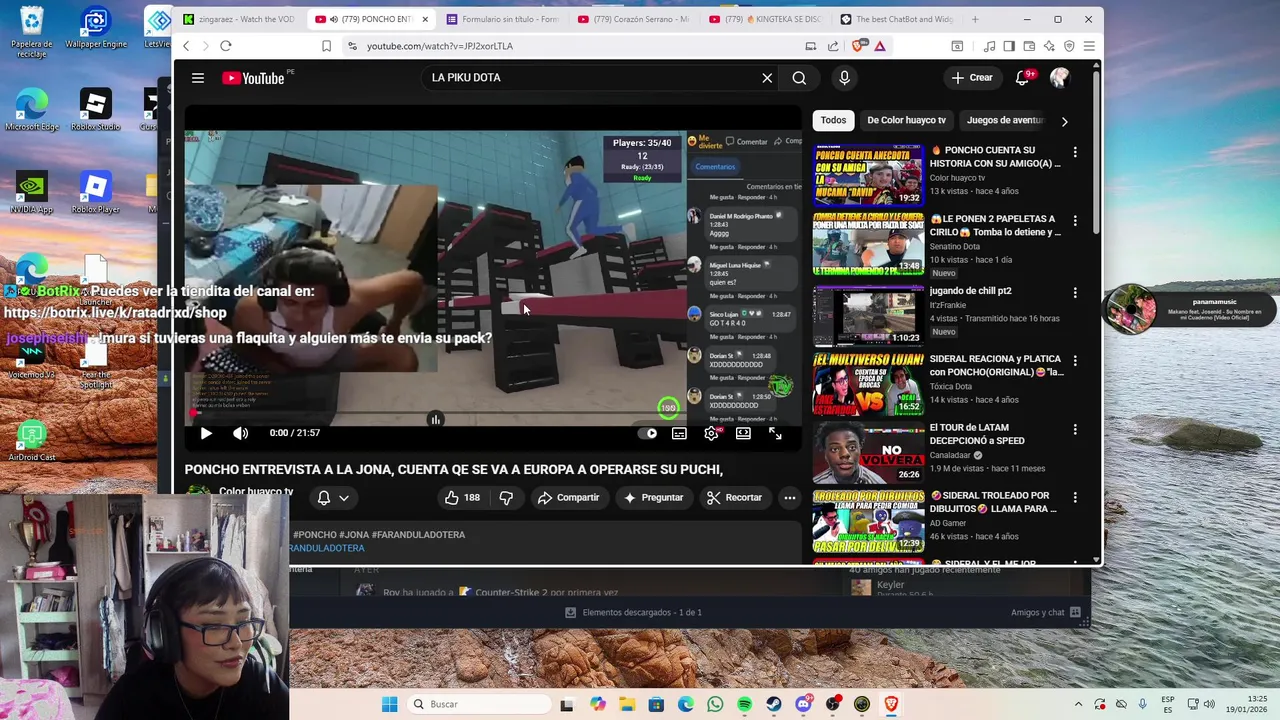Open the #RANDULADOTERA hashtag link

point(327,548)
